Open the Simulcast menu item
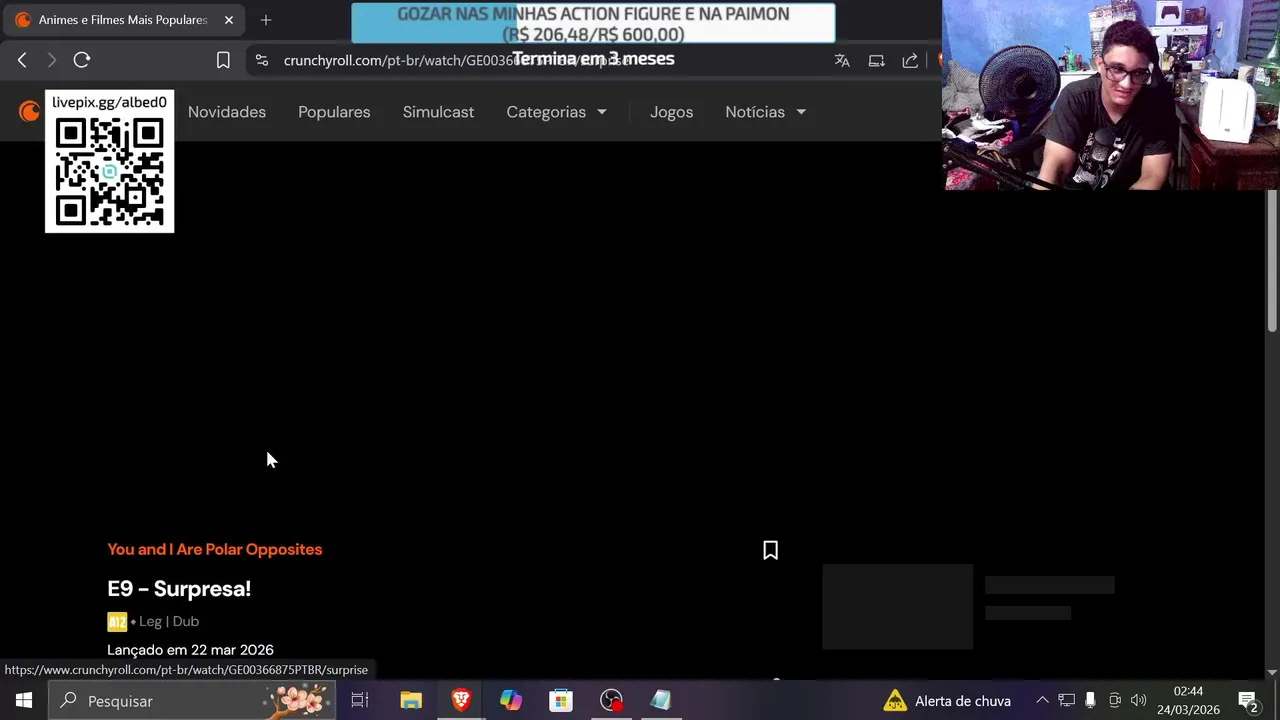 pos(438,112)
